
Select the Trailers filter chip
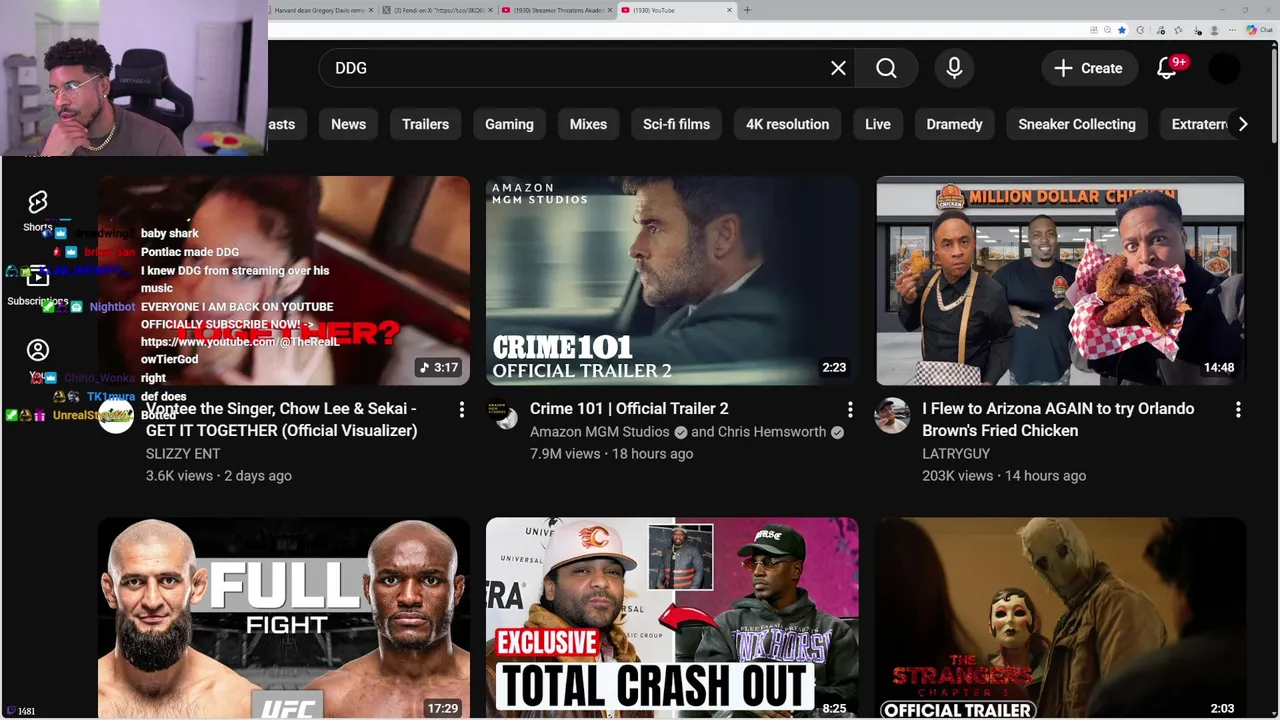click(425, 124)
